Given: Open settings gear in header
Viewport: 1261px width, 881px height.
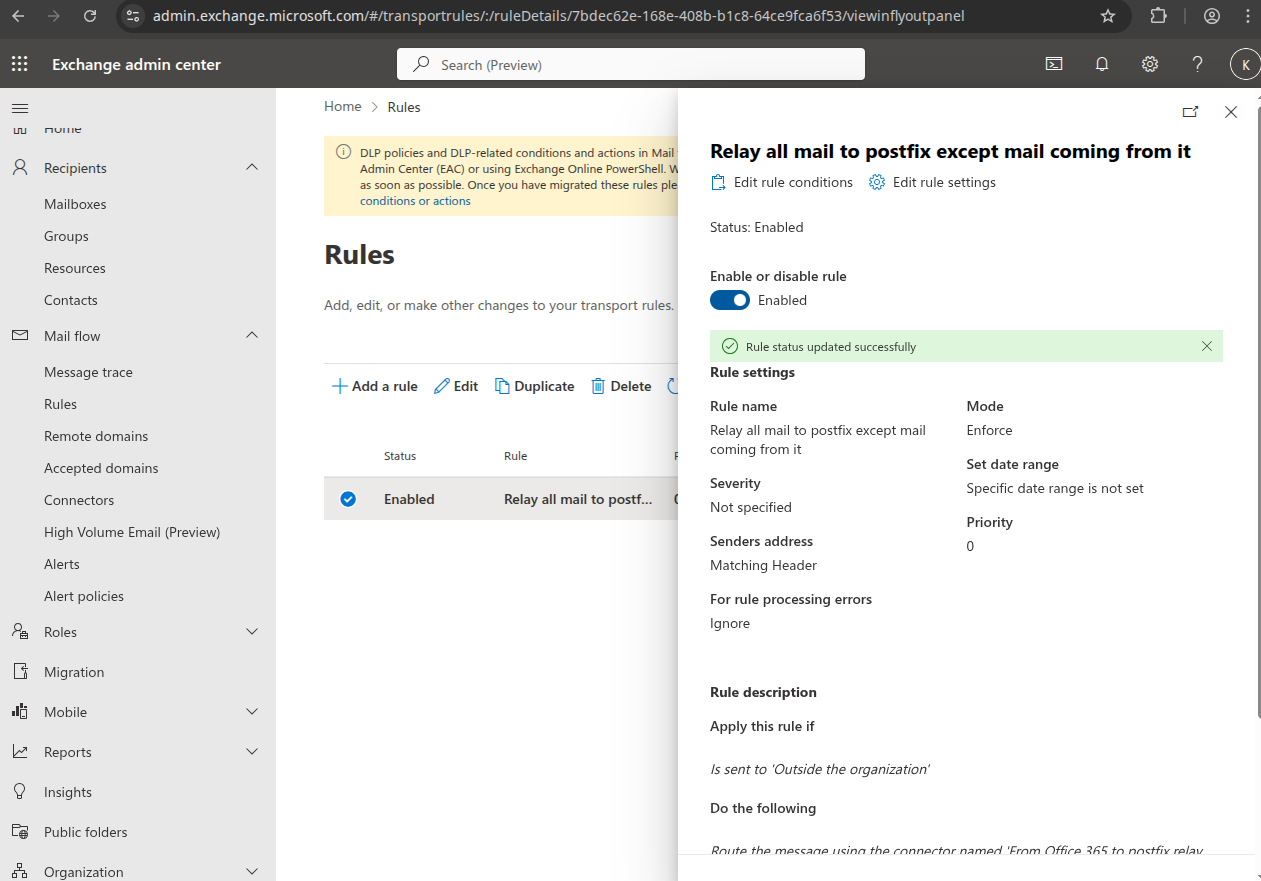Looking at the screenshot, I should (x=1150, y=64).
